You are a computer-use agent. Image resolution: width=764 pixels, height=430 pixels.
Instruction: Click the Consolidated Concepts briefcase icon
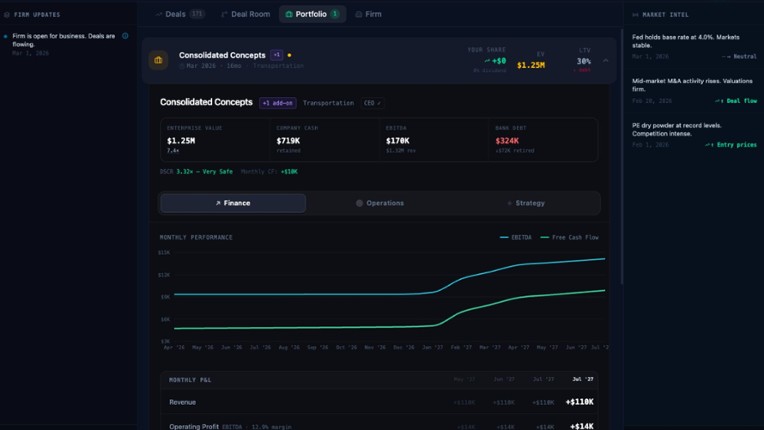click(158, 60)
